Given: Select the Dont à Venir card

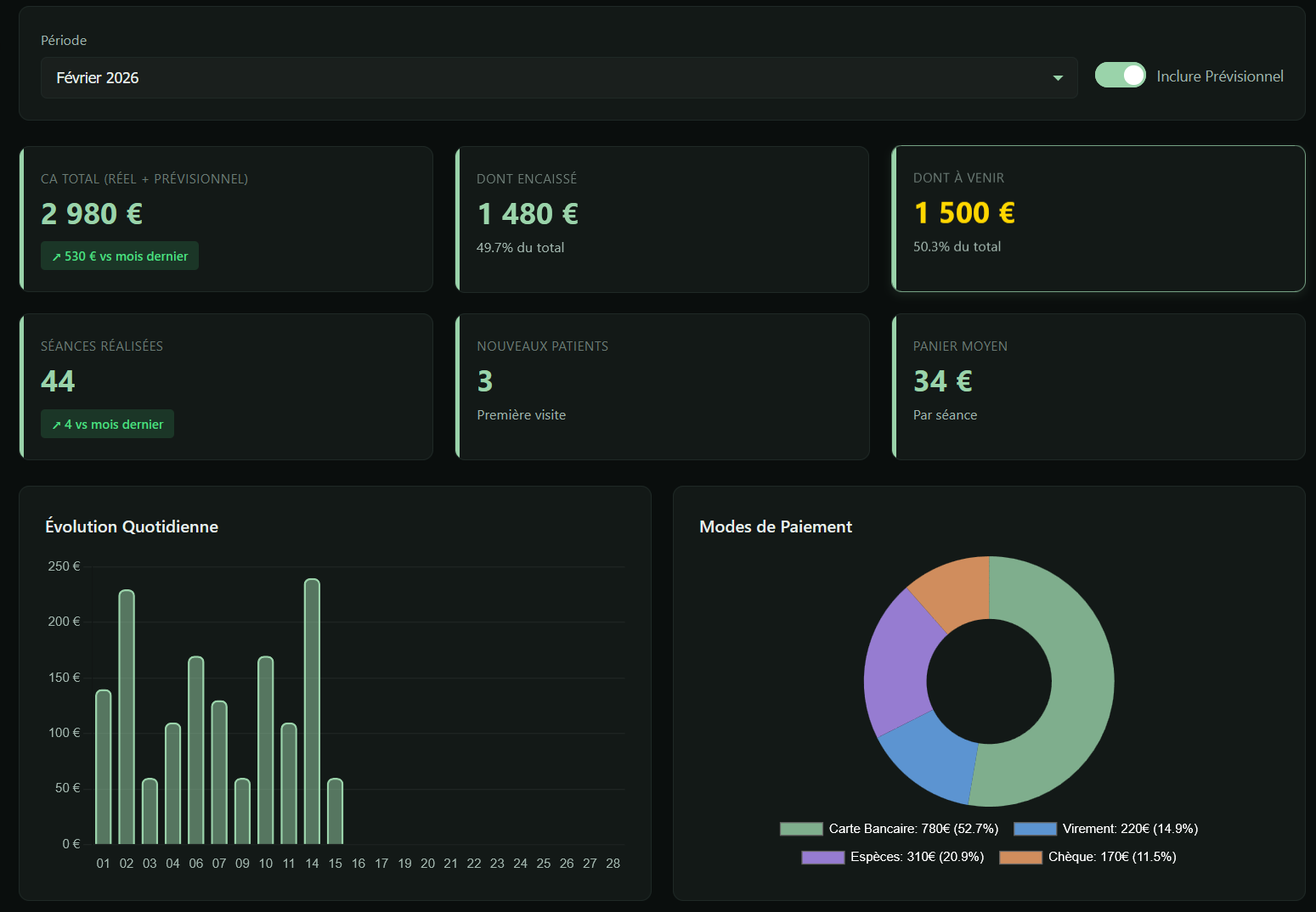Looking at the screenshot, I should (1099, 219).
